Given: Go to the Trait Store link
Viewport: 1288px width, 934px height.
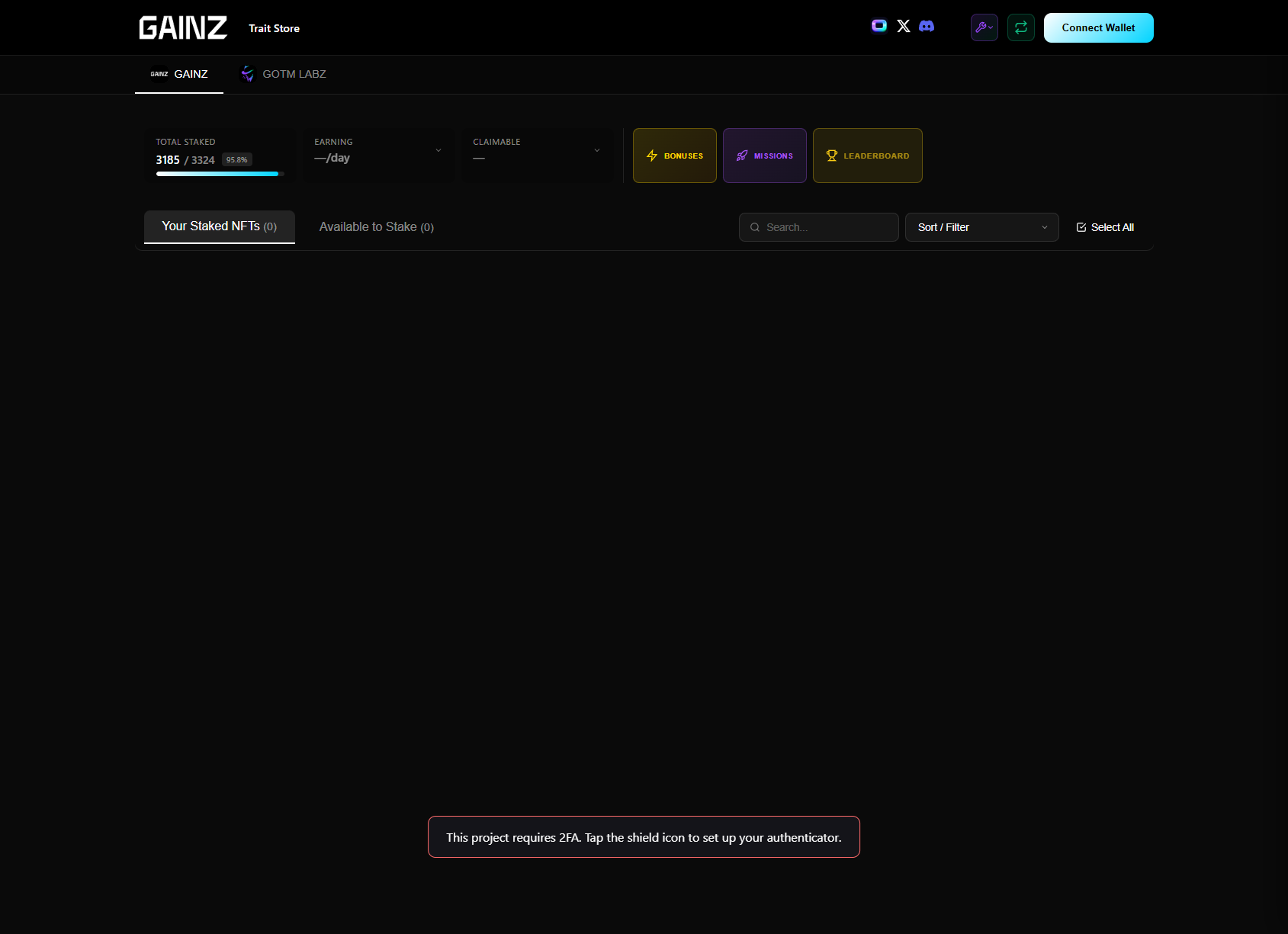Looking at the screenshot, I should click(x=274, y=28).
